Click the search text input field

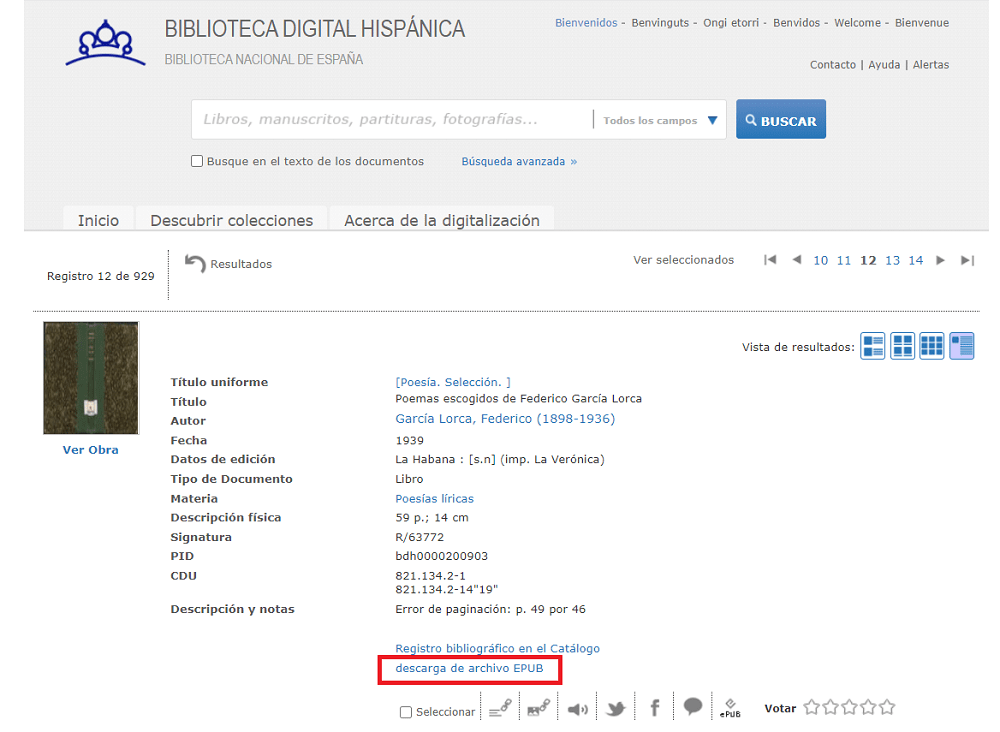(392, 119)
